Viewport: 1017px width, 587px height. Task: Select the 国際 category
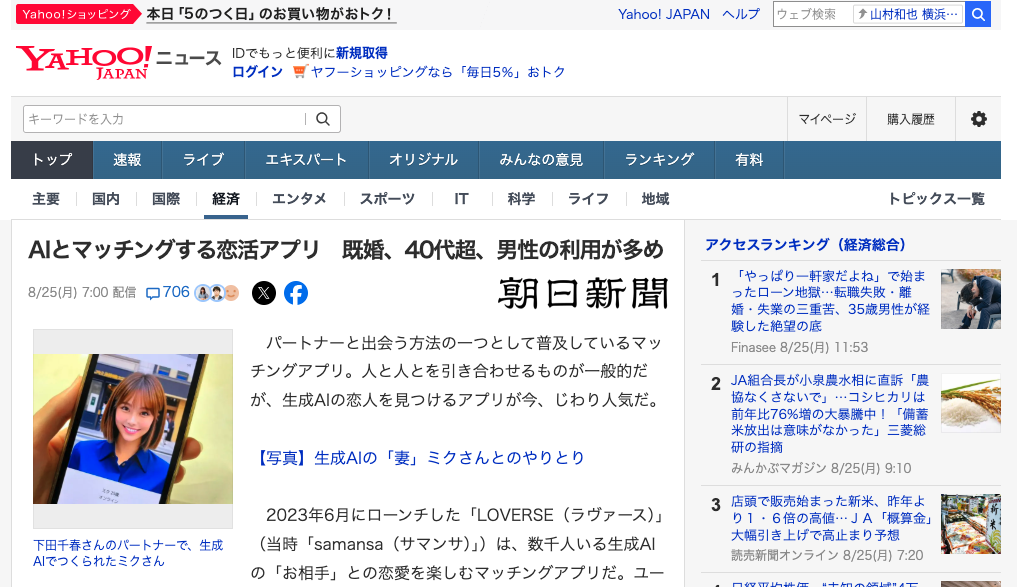tap(166, 199)
